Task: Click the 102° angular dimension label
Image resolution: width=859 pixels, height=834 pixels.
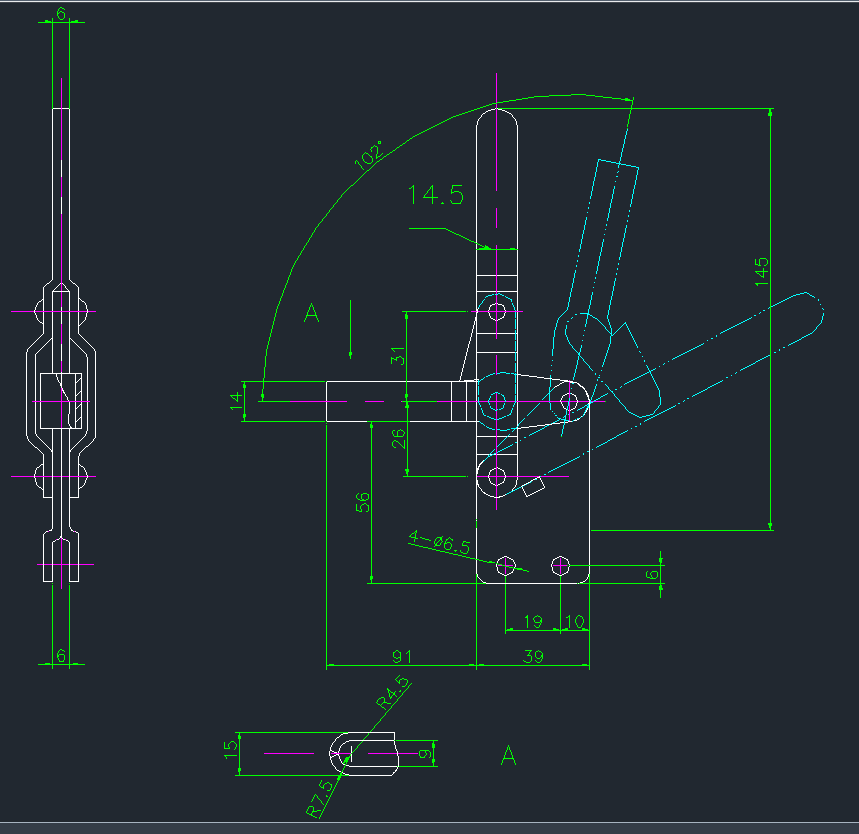Action: pos(368,156)
